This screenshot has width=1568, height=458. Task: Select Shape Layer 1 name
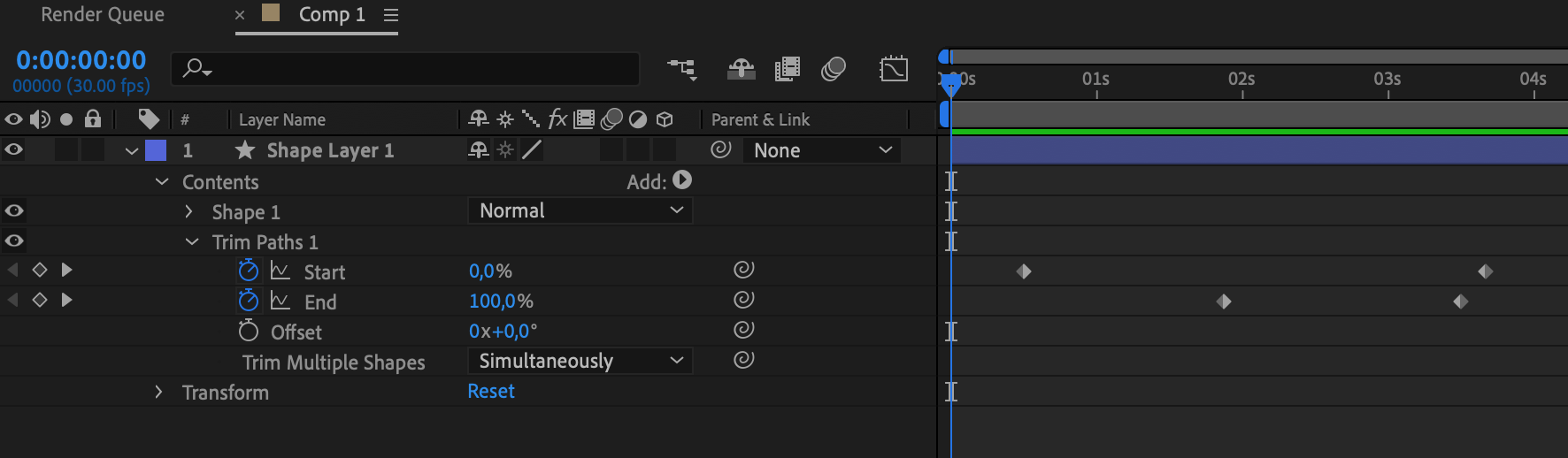pos(330,150)
